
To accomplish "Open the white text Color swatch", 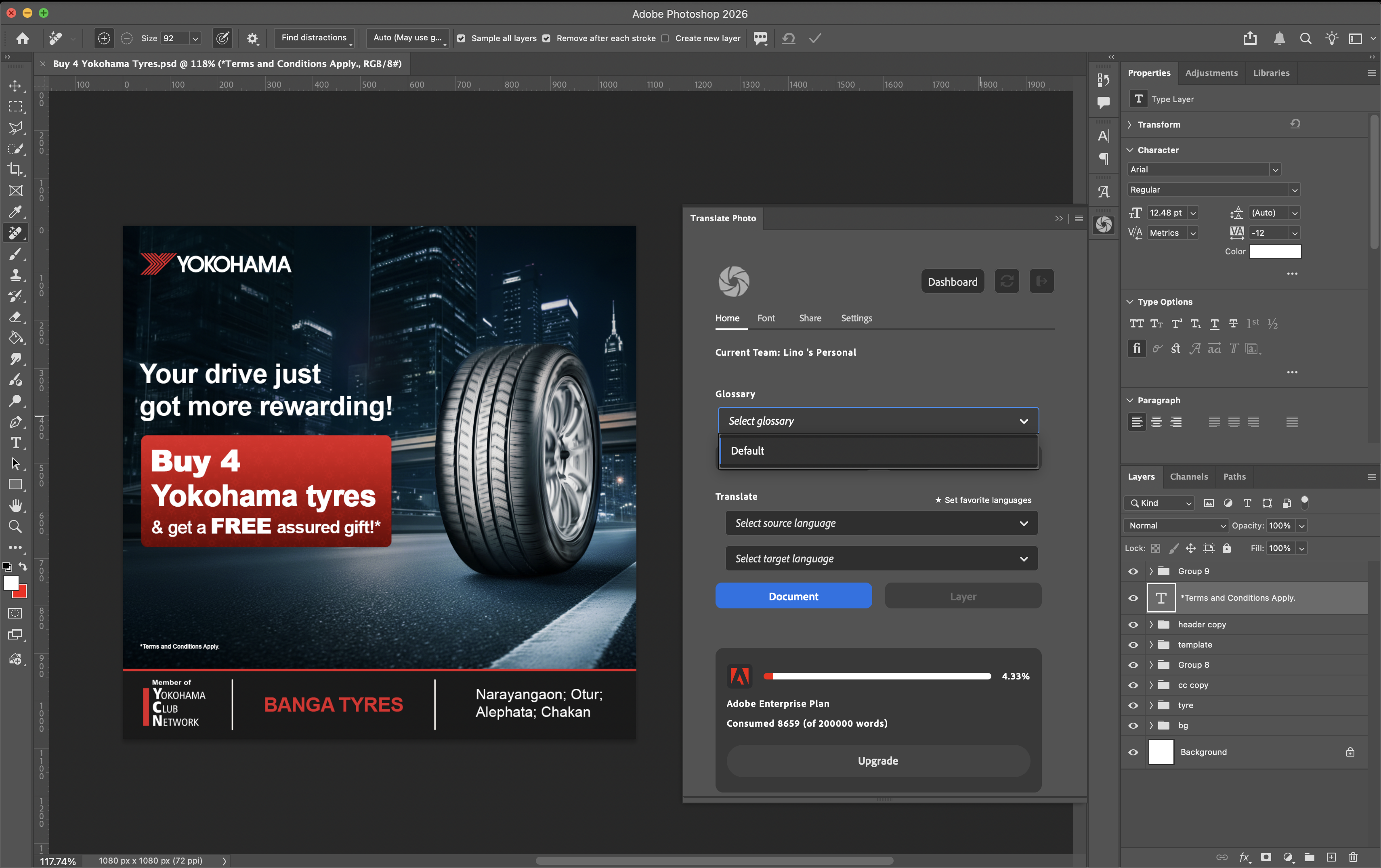I will tap(1275, 252).
